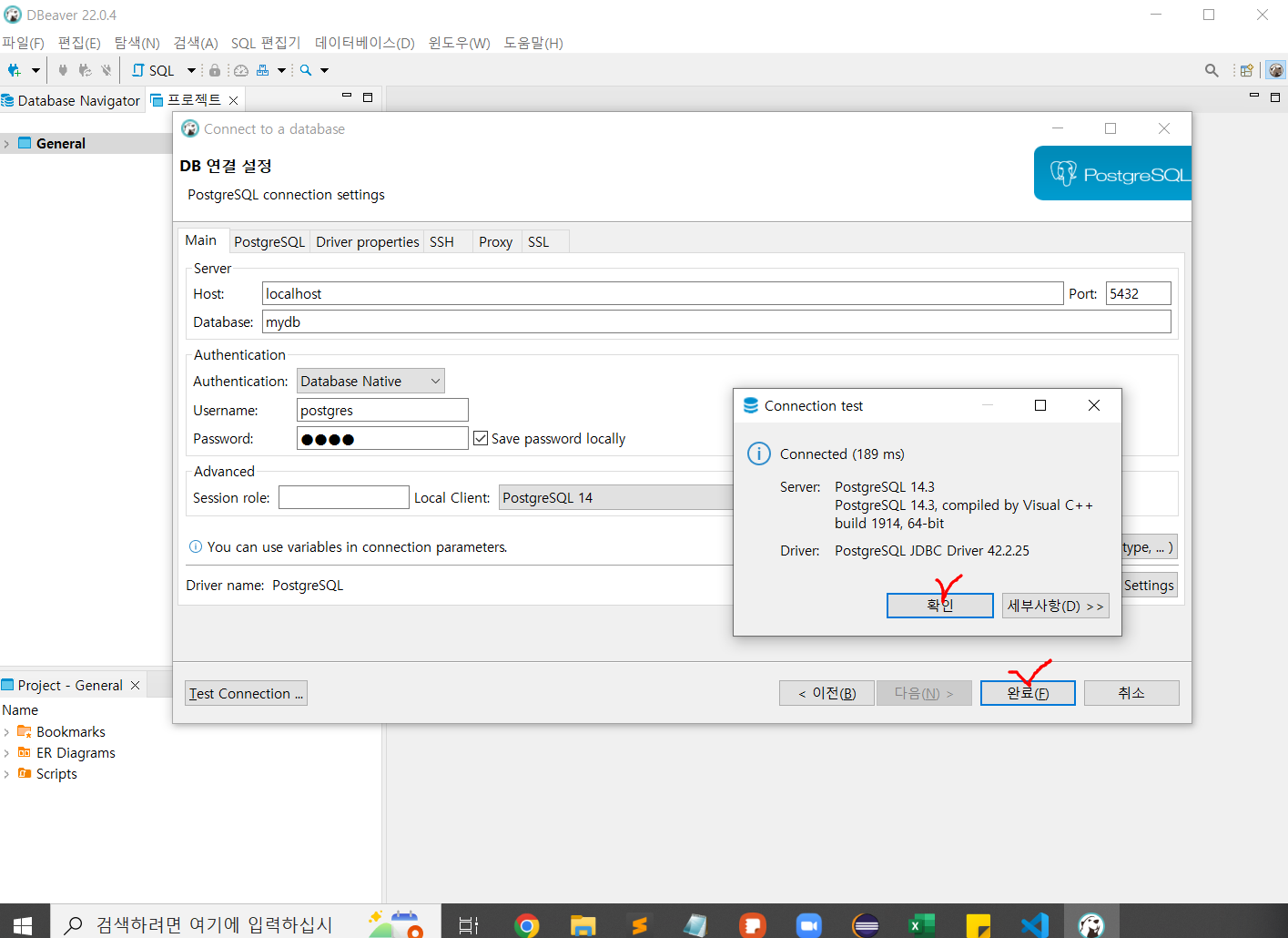
Task: Minimize the navigator panel view
Action: point(347,96)
